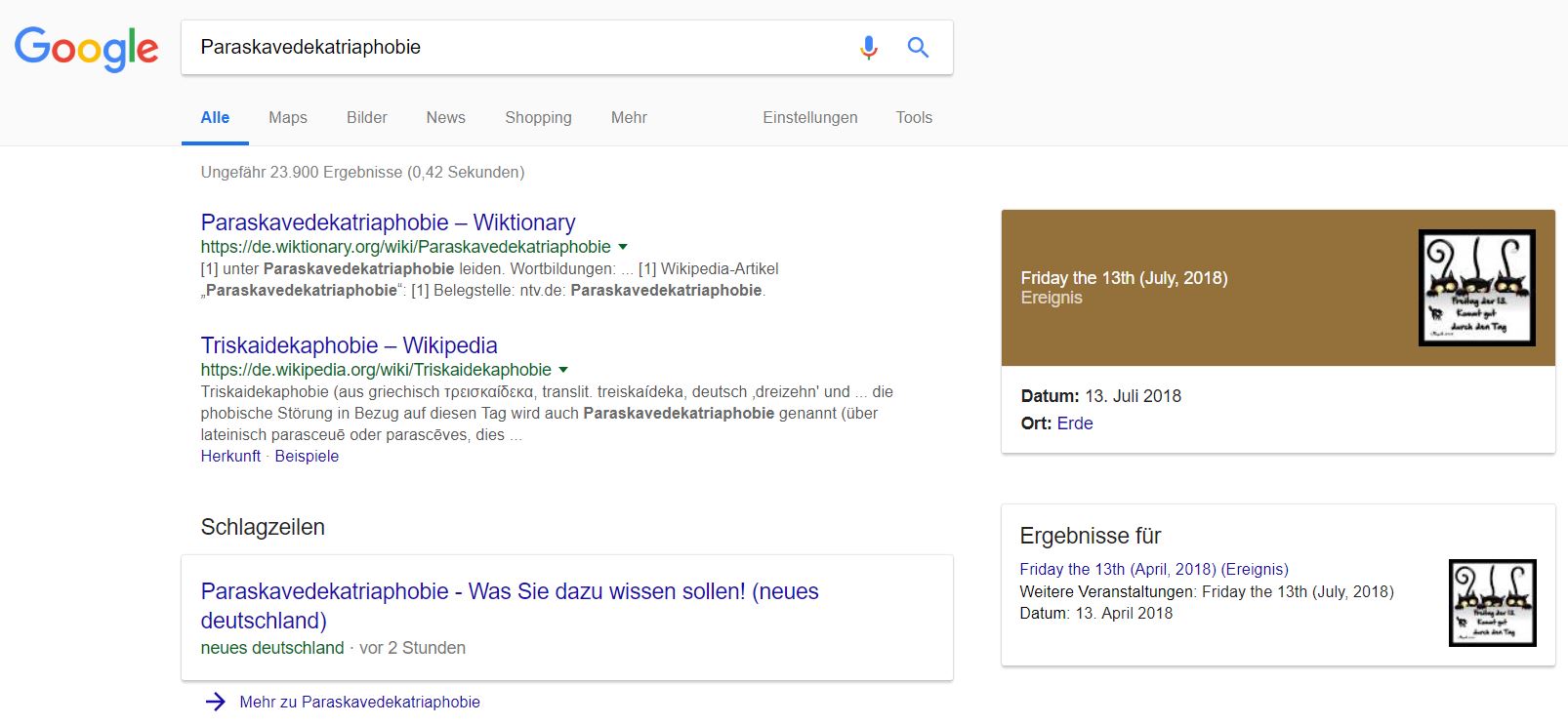Click the Google logo
Image resolution: width=1568 pixels, height=725 pixels.
[86, 48]
